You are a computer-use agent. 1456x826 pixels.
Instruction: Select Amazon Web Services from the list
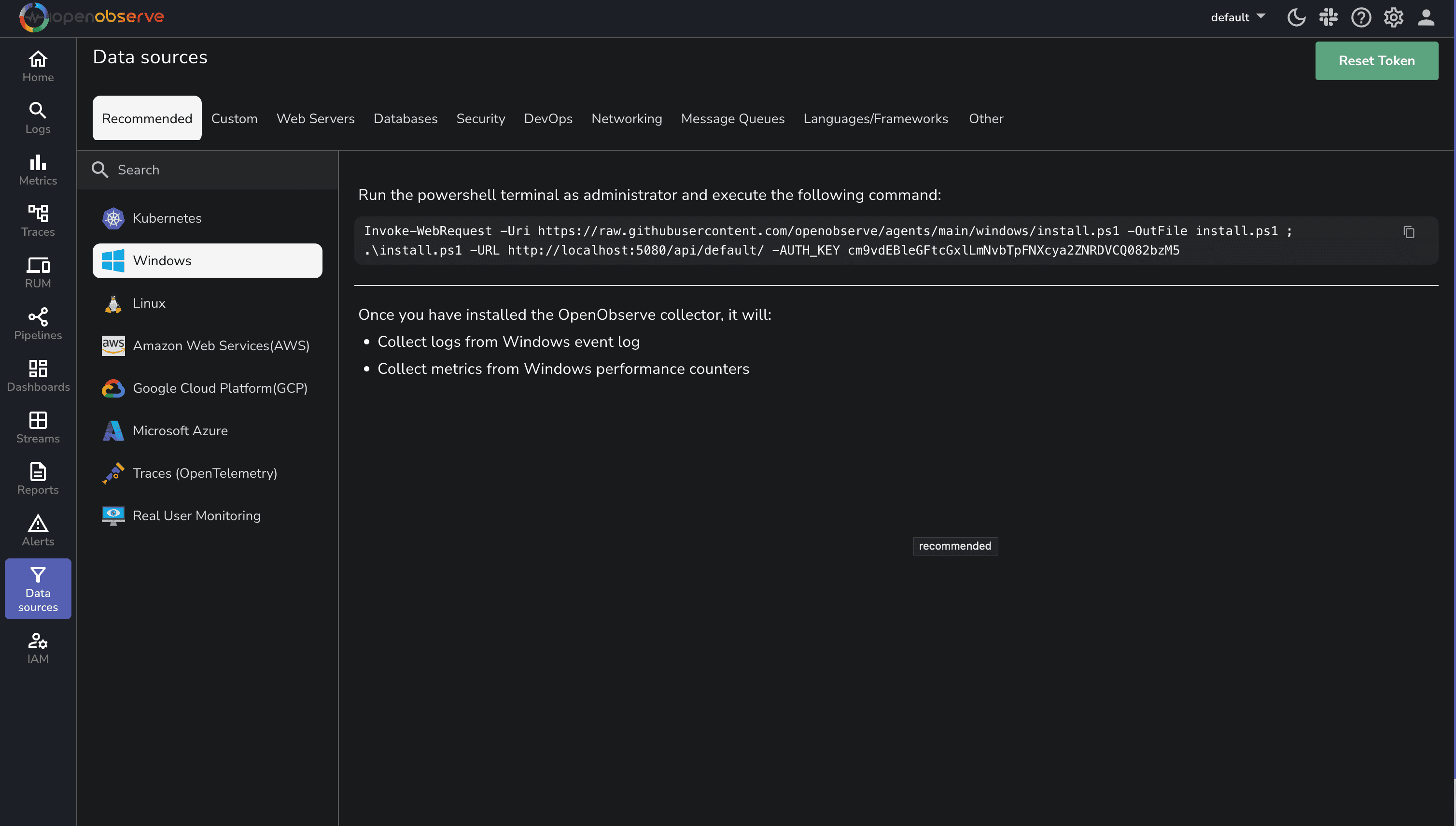click(221, 345)
